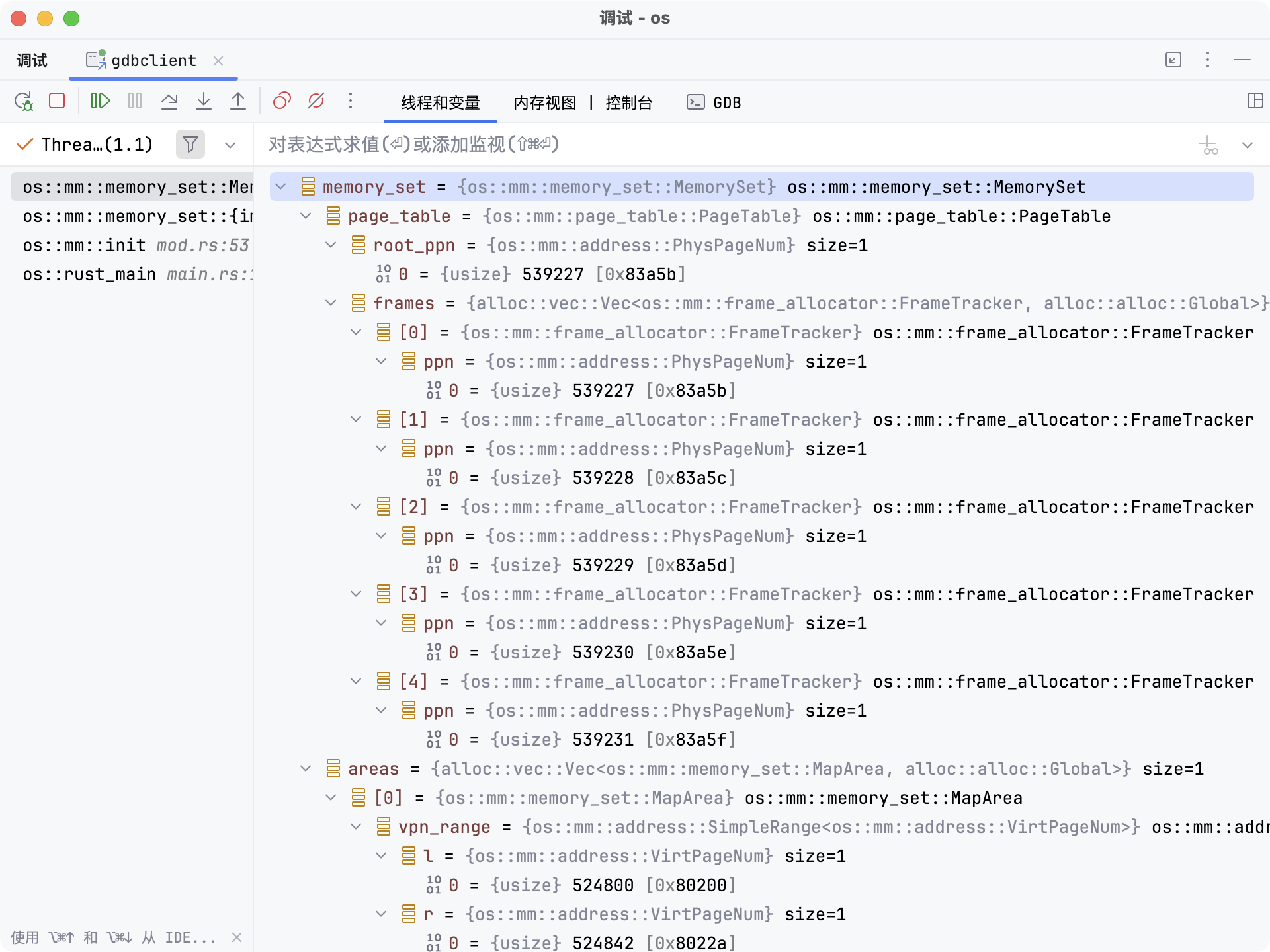
Task: Collapse the areas vector node
Action: 306,769
